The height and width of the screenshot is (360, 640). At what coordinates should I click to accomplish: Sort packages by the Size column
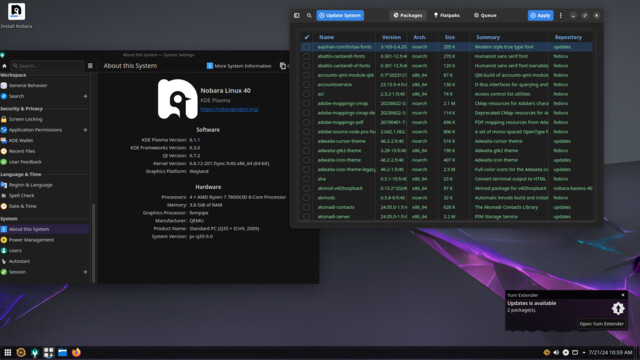[449, 37]
